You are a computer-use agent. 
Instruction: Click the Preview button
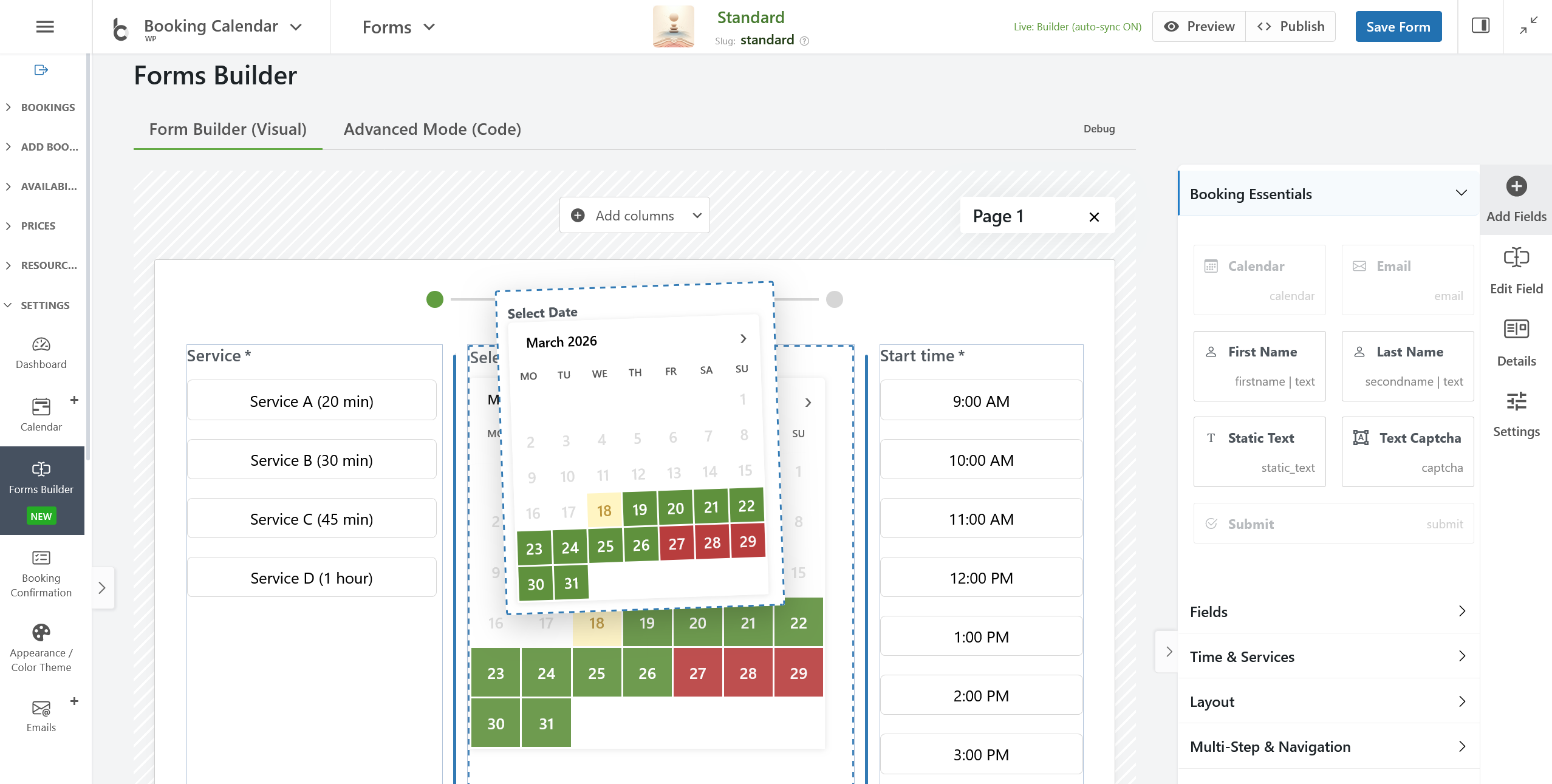coord(1199,27)
